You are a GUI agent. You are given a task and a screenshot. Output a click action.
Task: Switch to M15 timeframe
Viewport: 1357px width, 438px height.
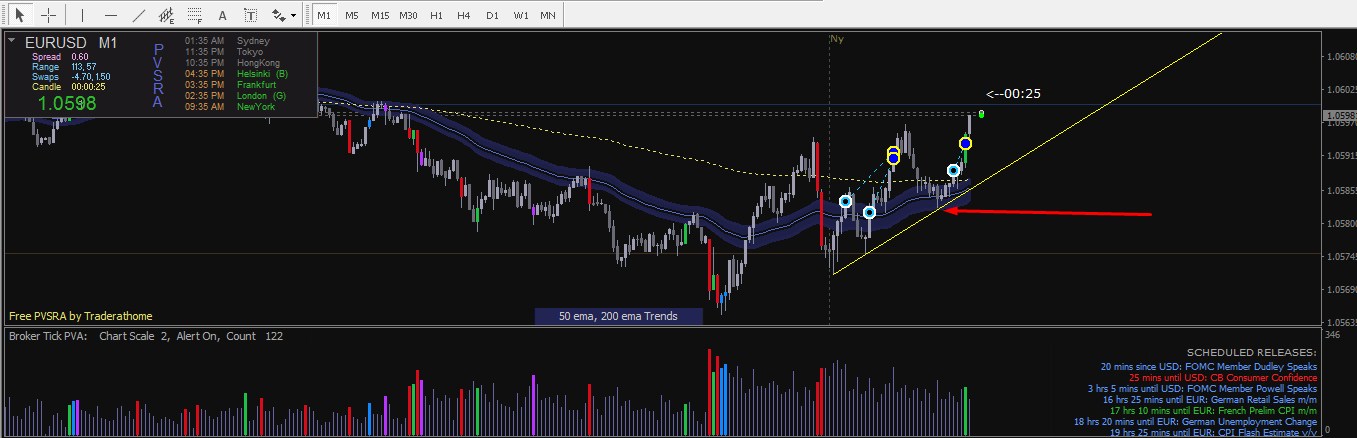click(380, 16)
